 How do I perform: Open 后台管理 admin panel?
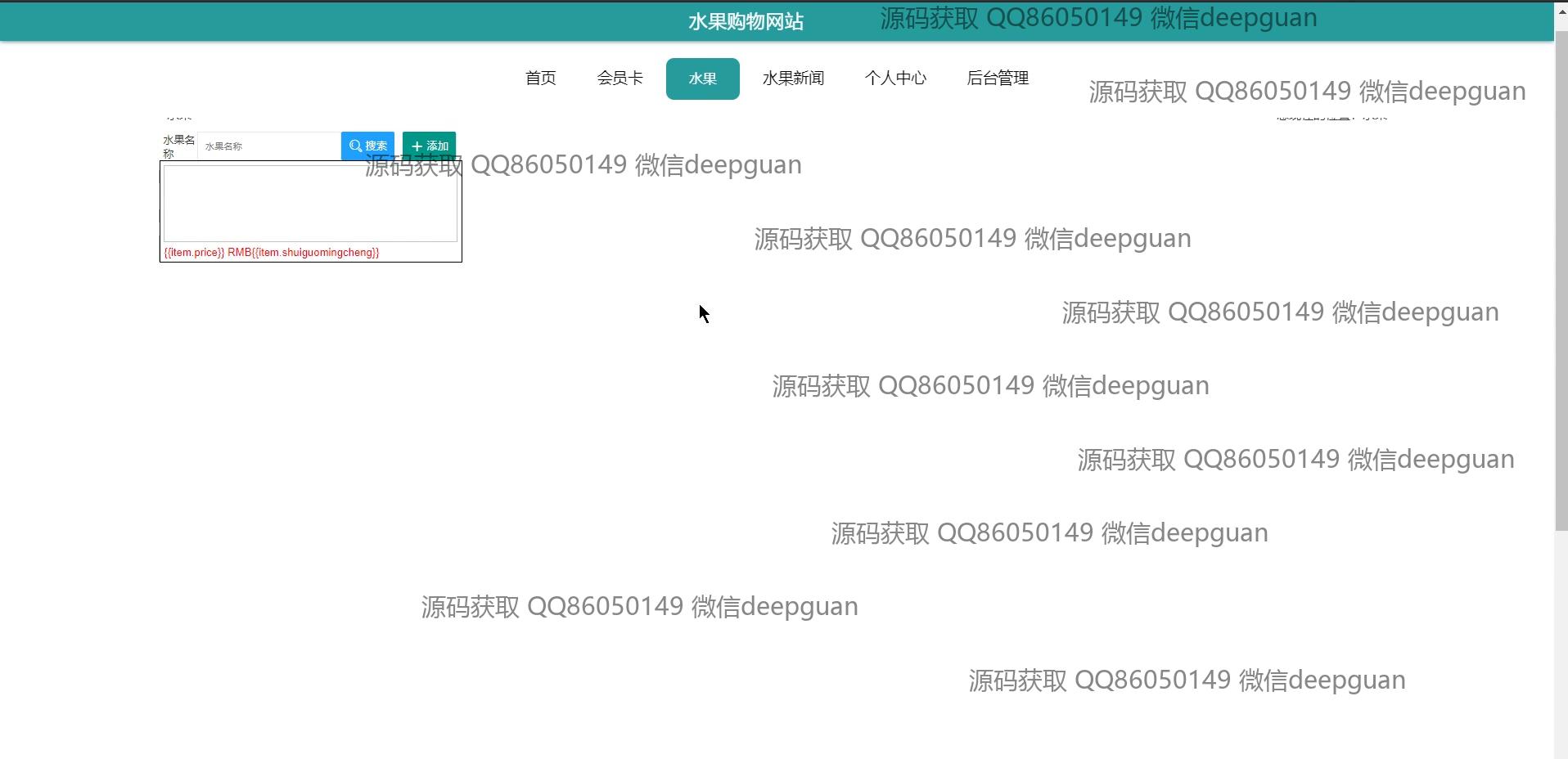click(x=998, y=79)
